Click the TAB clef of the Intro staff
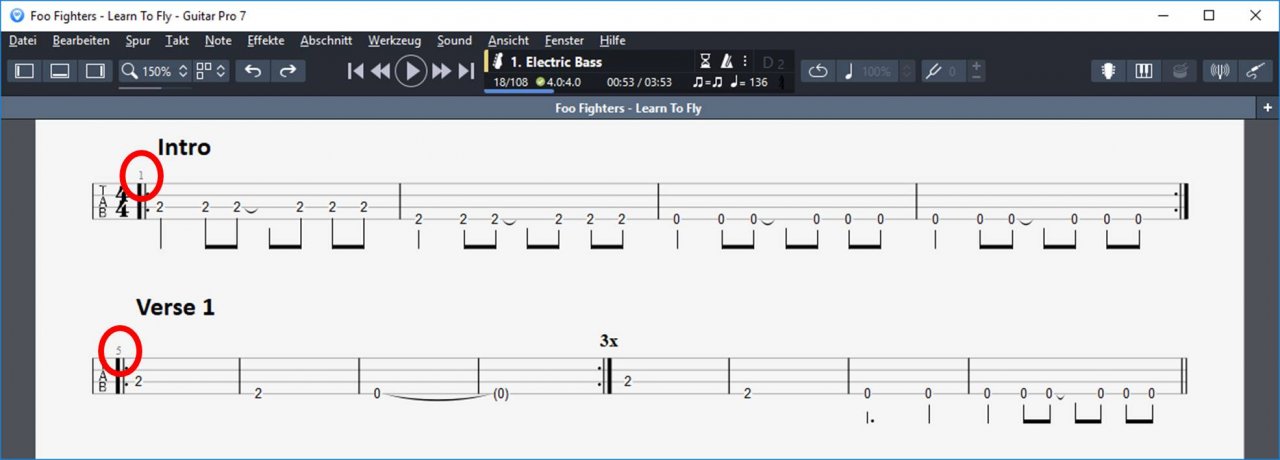 coord(102,201)
